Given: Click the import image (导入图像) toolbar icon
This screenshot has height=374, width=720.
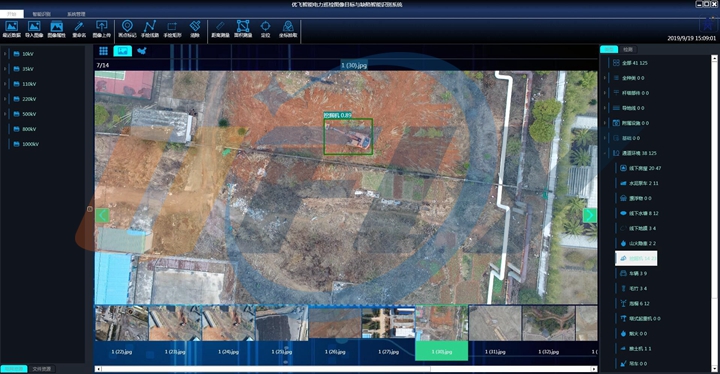Looking at the screenshot, I should tap(34, 29).
